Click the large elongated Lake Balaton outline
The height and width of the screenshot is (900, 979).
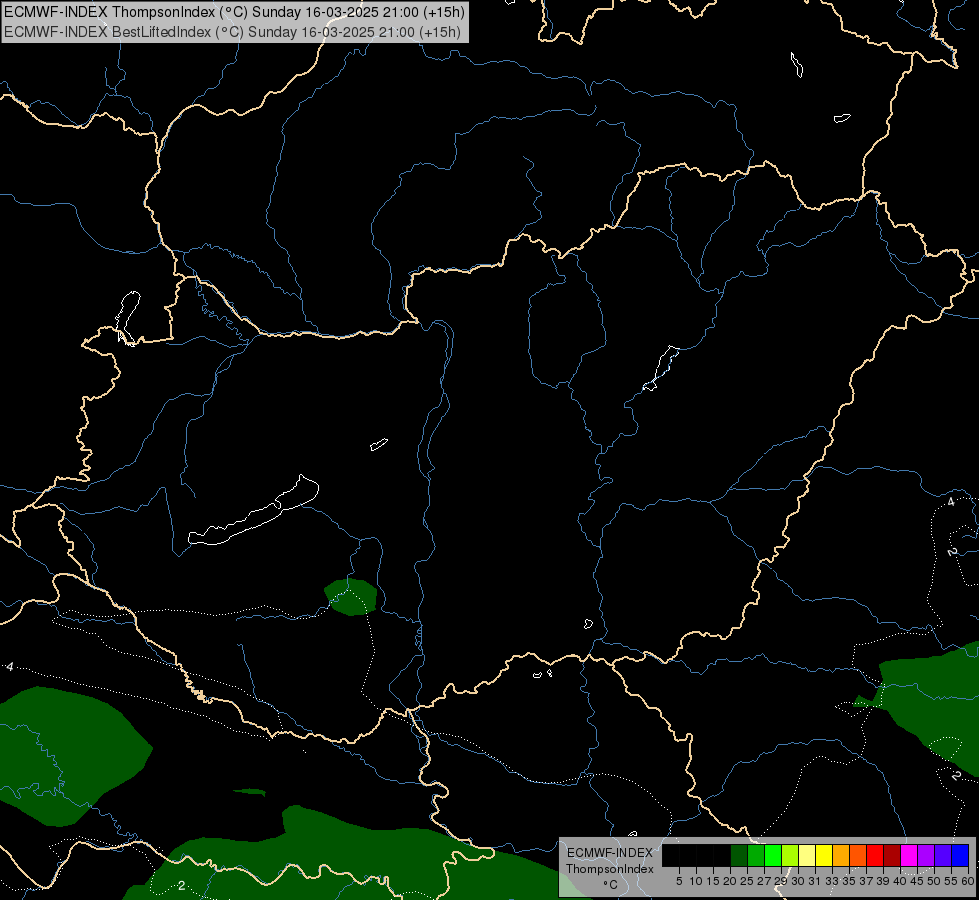(254, 511)
